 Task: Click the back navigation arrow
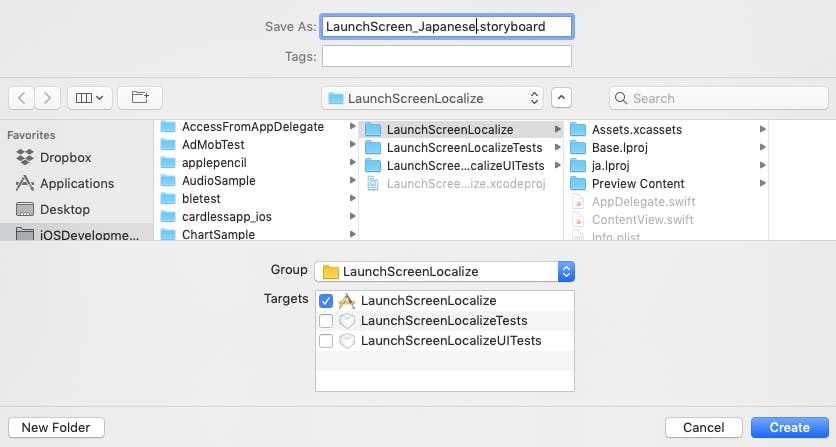click(x=22, y=98)
